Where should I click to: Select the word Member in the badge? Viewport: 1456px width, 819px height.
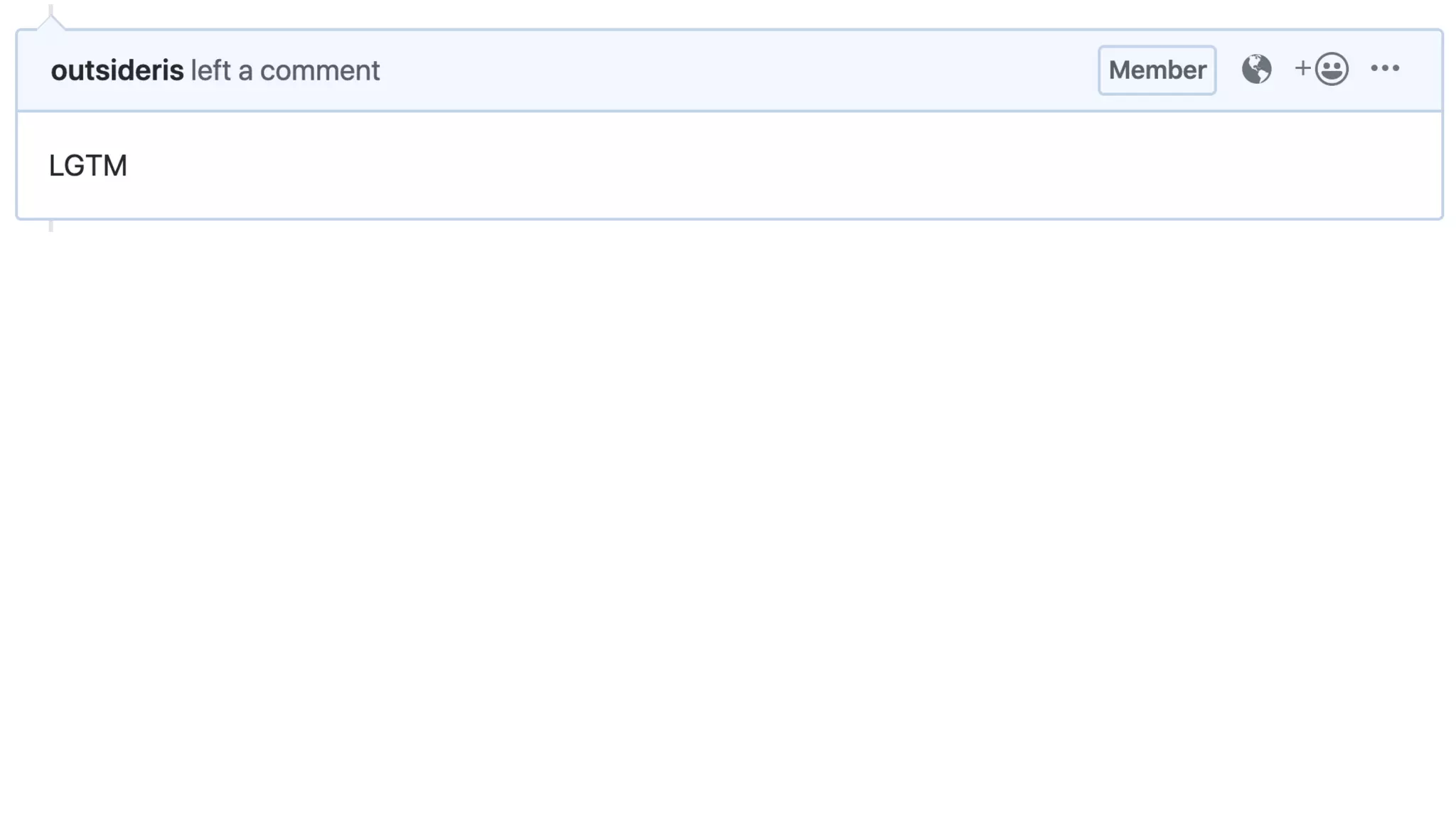(1157, 70)
